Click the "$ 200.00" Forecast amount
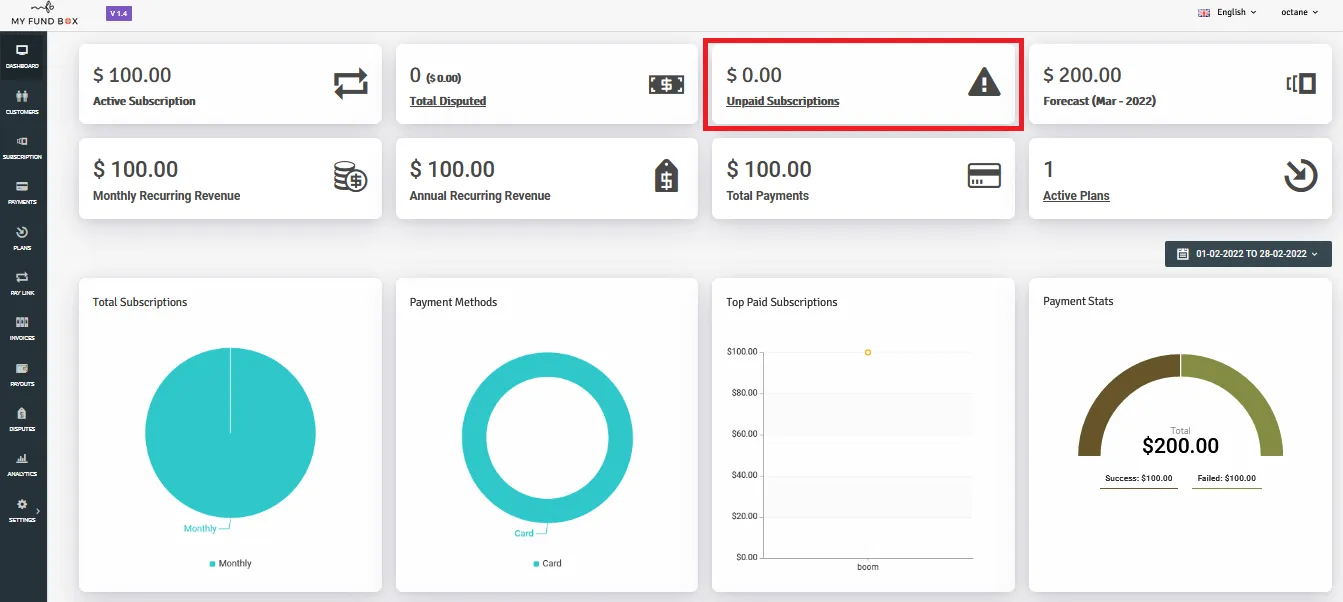Image resolution: width=1343 pixels, height=602 pixels. (x=1082, y=75)
